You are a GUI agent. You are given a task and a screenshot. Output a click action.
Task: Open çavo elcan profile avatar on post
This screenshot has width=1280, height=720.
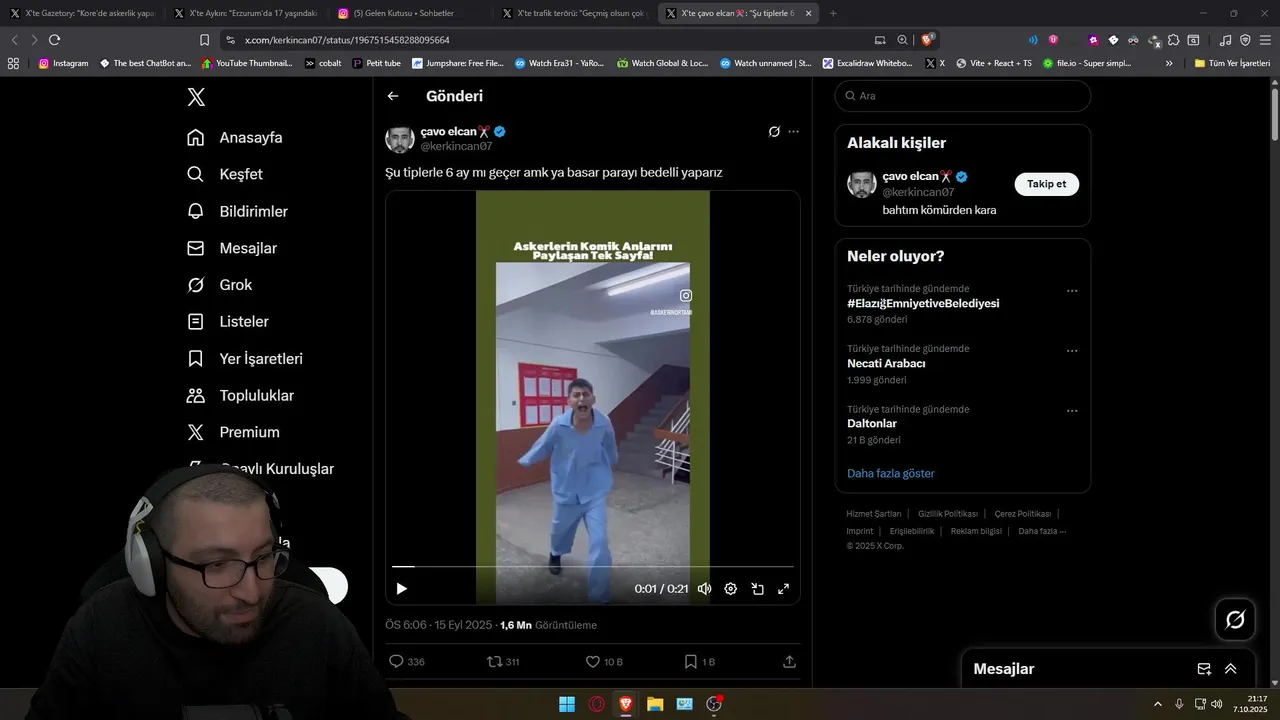[400, 139]
